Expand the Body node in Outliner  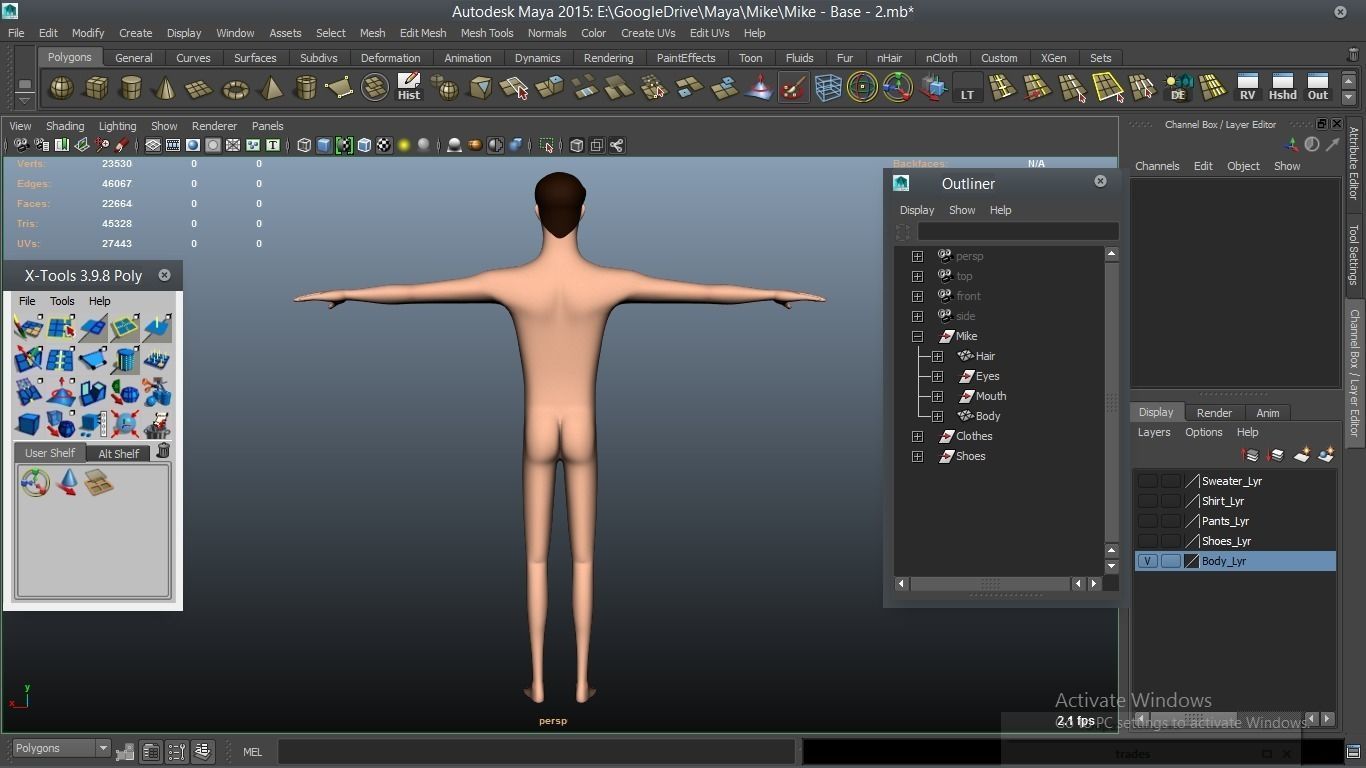pos(937,416)
